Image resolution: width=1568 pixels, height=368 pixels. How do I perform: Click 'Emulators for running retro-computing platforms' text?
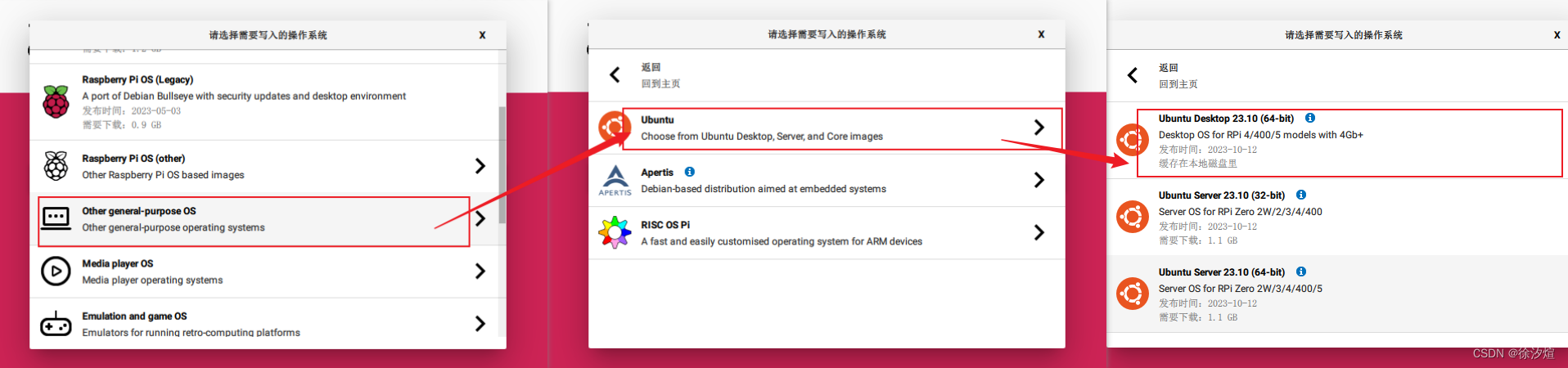click(x=191, y=332)
